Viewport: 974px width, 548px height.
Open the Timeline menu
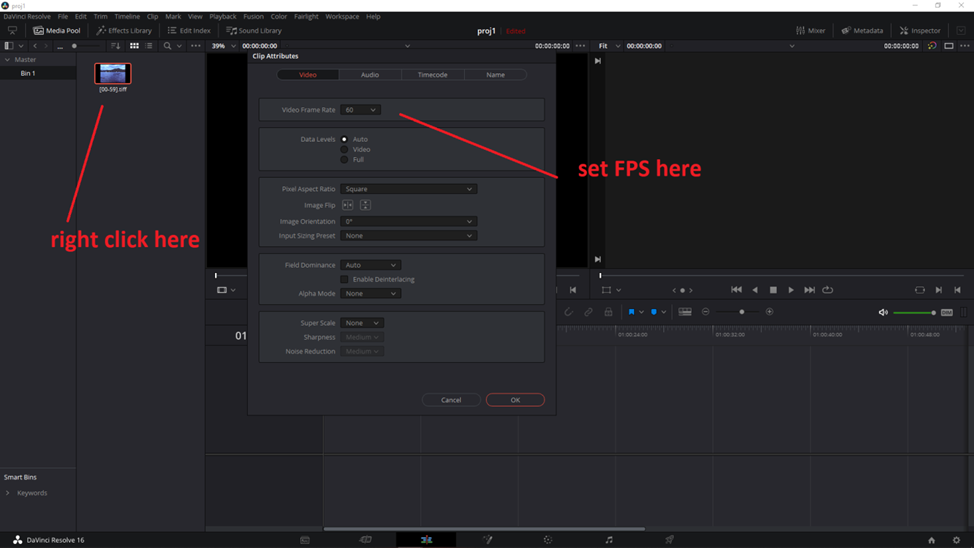point(127,17)
